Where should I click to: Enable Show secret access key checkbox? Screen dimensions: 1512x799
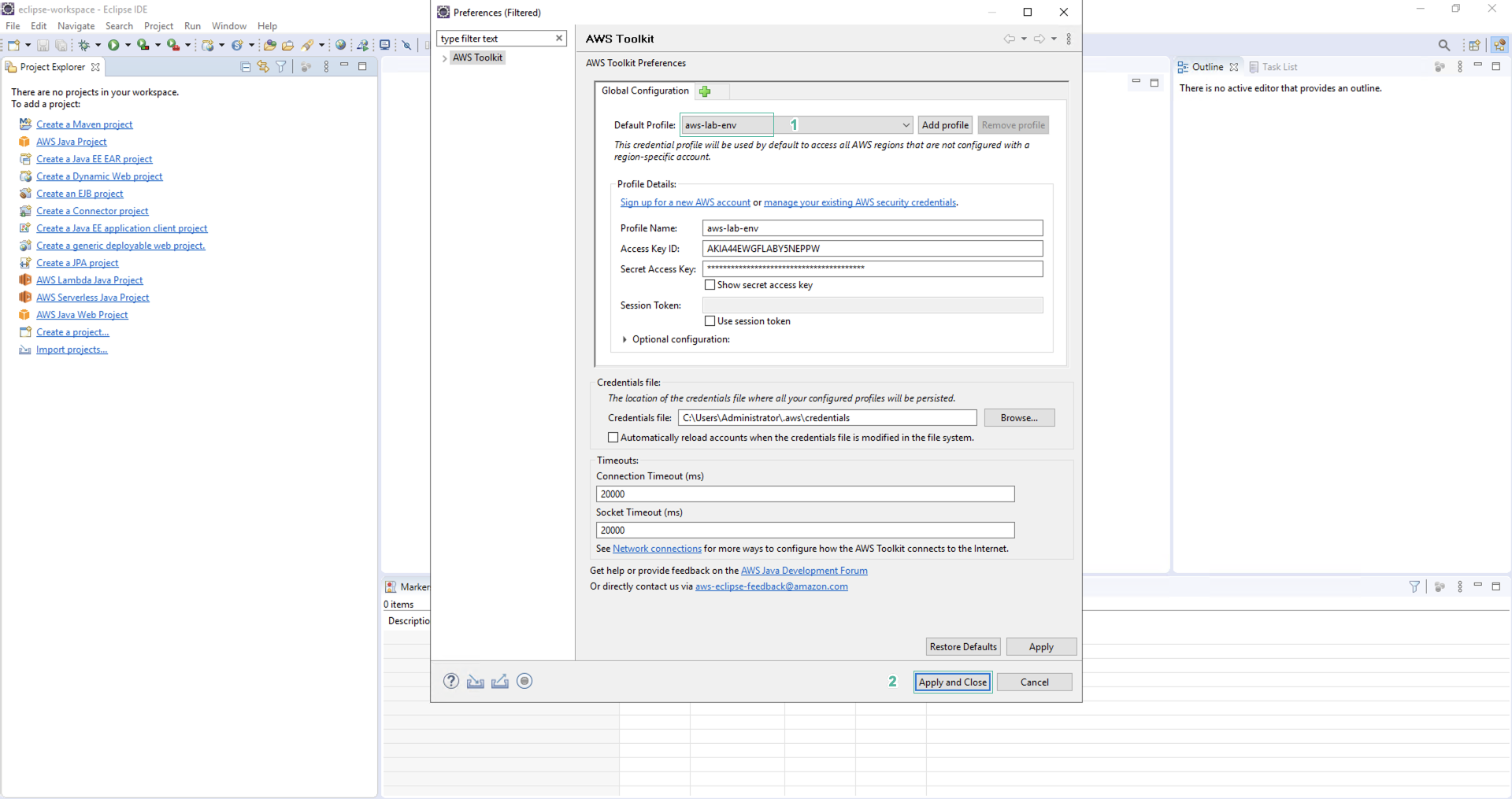pos(710,285)
